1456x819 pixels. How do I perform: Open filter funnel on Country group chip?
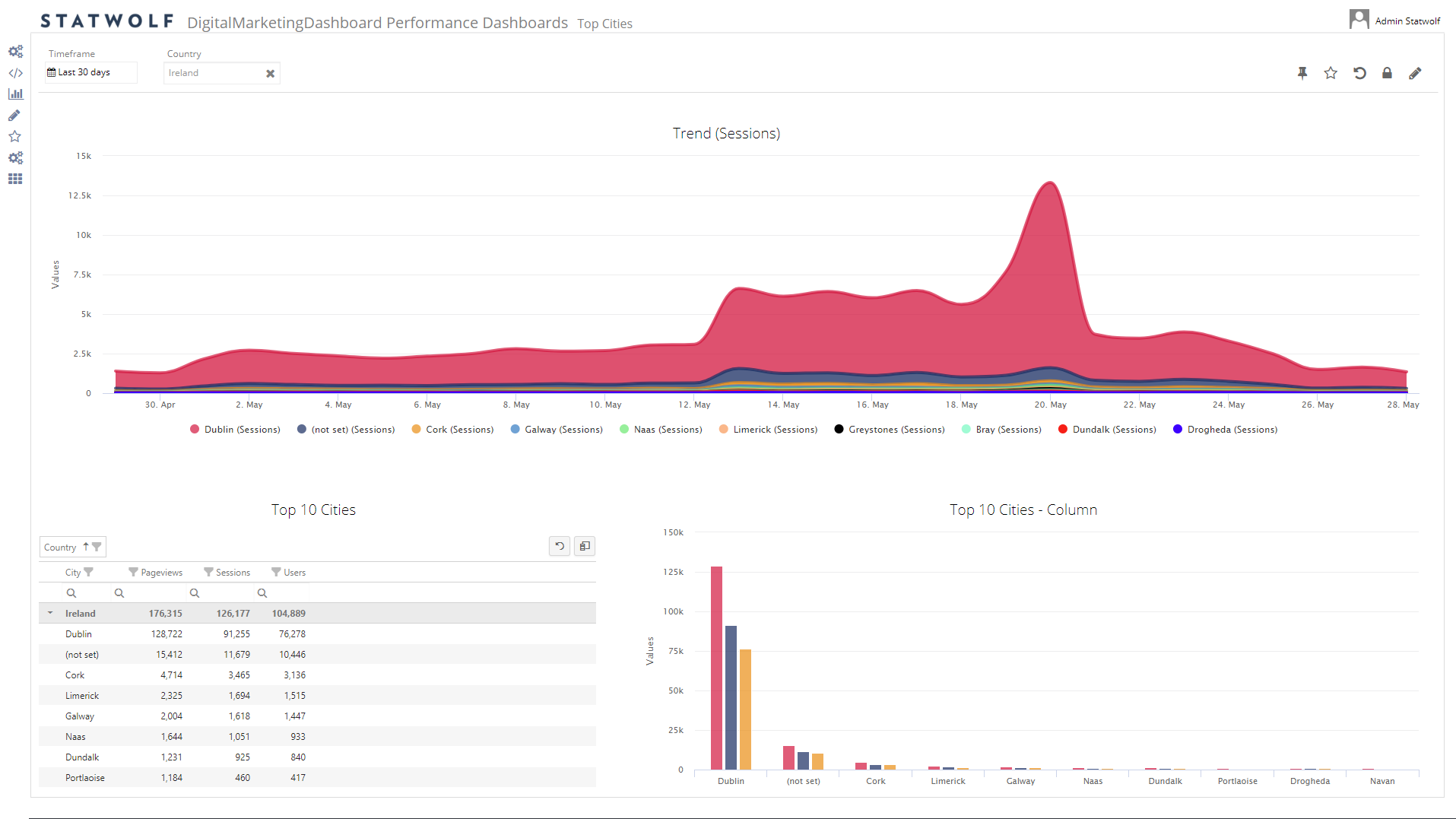(97, 547)
